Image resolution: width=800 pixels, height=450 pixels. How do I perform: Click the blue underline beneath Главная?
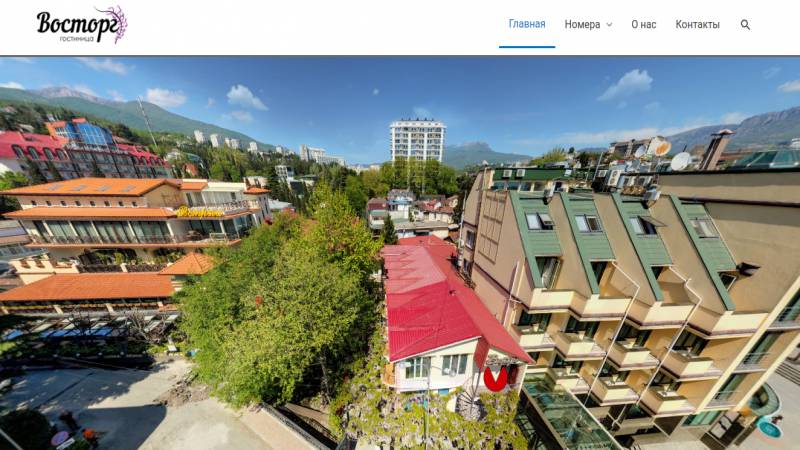(527, 47)
